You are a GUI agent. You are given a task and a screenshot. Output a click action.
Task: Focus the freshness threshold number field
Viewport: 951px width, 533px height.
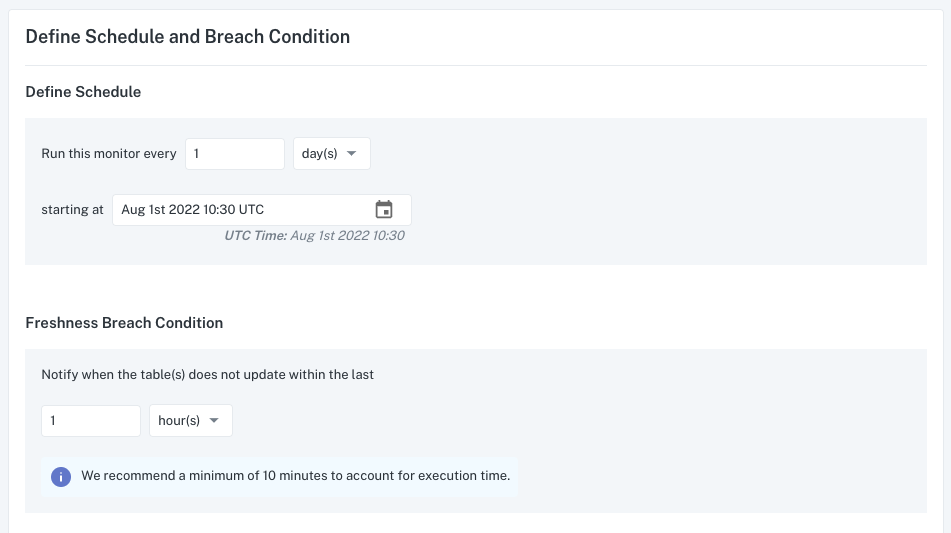click(x=91, y=421)
